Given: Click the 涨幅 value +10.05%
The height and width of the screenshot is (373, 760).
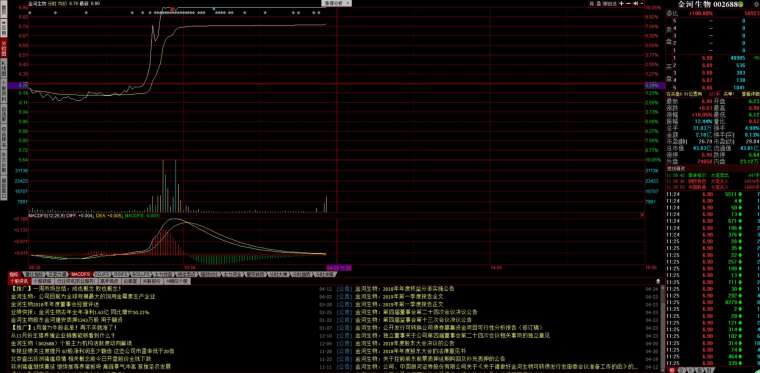Looking at the screenshot, I should (703, 115).
